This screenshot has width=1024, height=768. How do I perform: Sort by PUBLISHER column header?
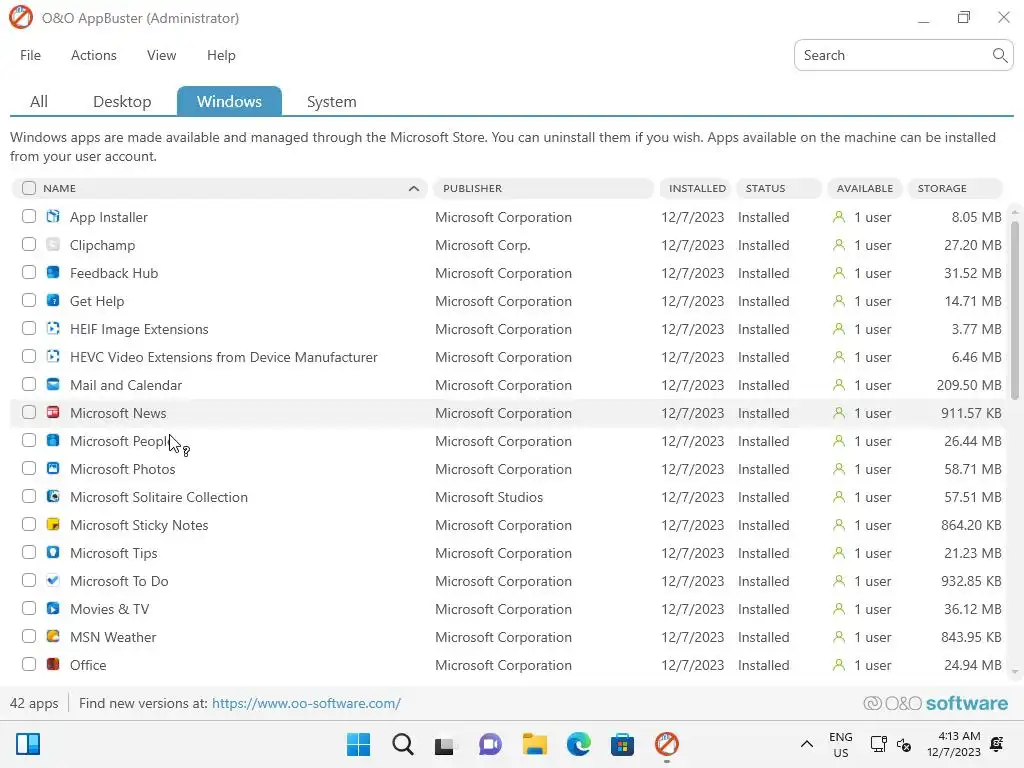[x=543, y=188]
